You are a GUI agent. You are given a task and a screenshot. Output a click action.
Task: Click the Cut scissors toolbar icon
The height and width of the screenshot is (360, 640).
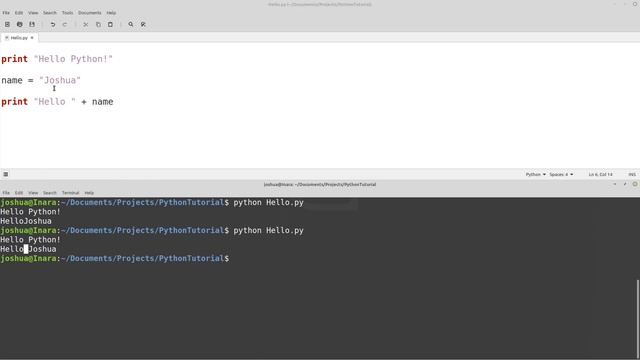[86, 24]
